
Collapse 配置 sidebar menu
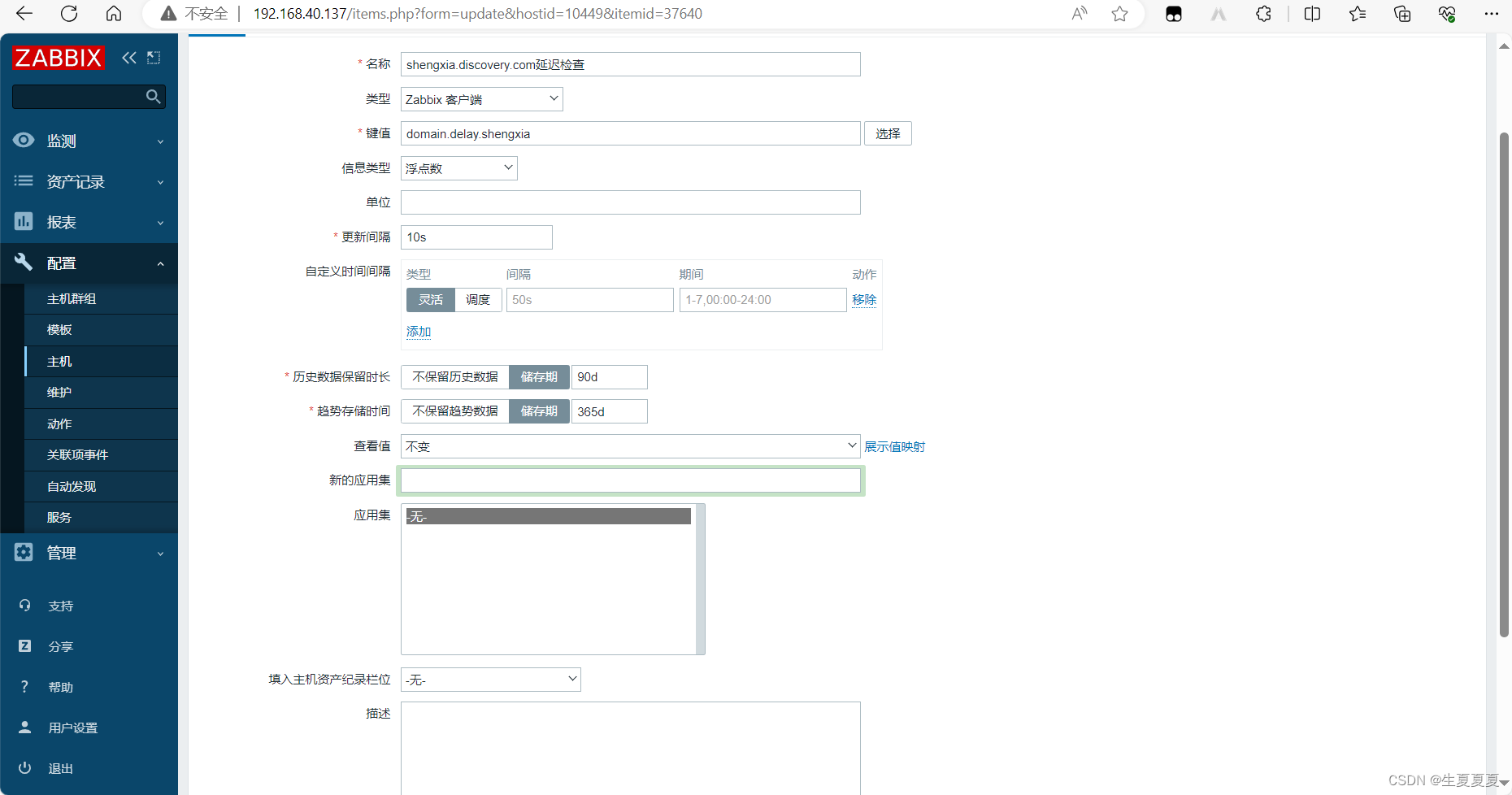pyautogui.click(x=89, y=263)
